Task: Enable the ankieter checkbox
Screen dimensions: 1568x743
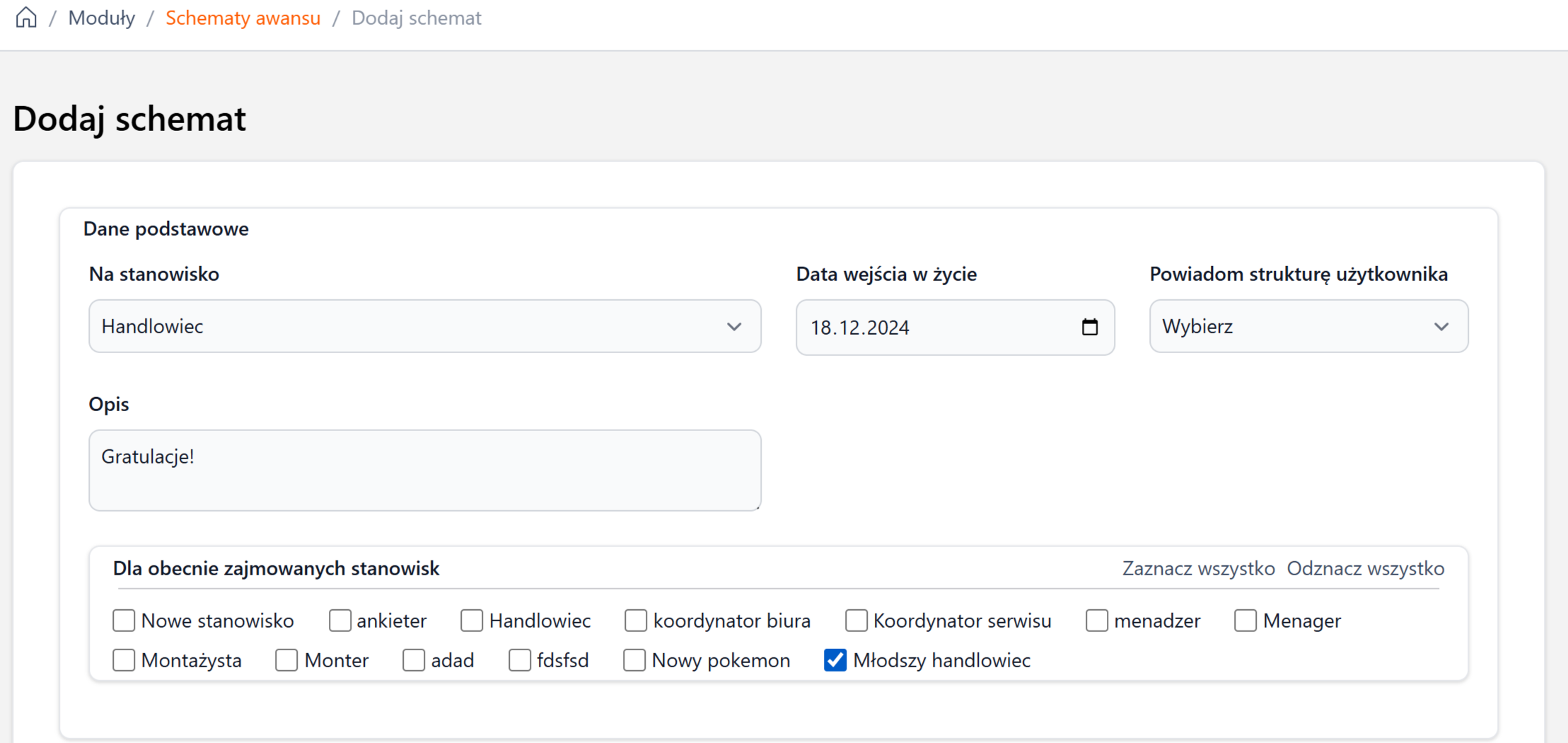Action: pos(340,621)
